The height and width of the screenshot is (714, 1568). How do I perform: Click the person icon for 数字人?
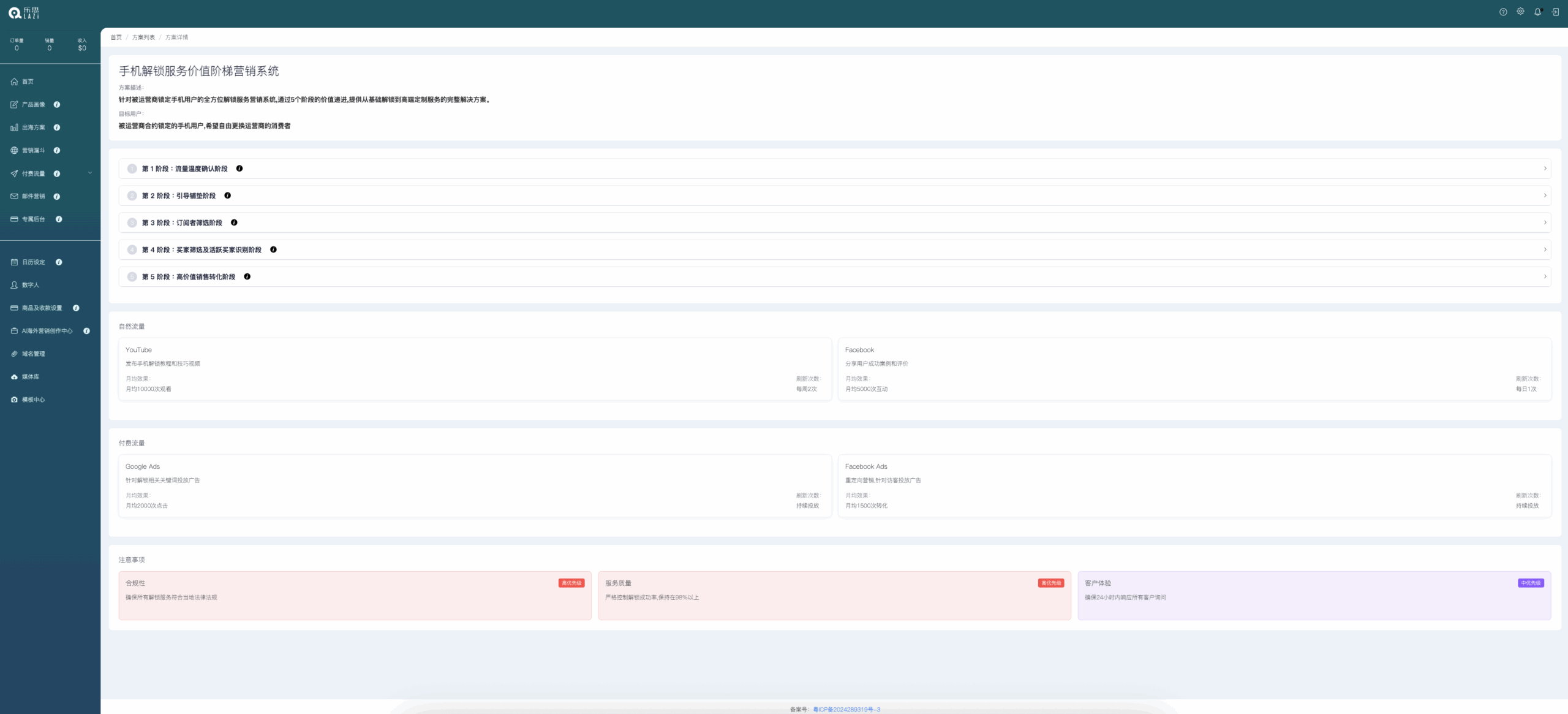click(x=14, y=285)
